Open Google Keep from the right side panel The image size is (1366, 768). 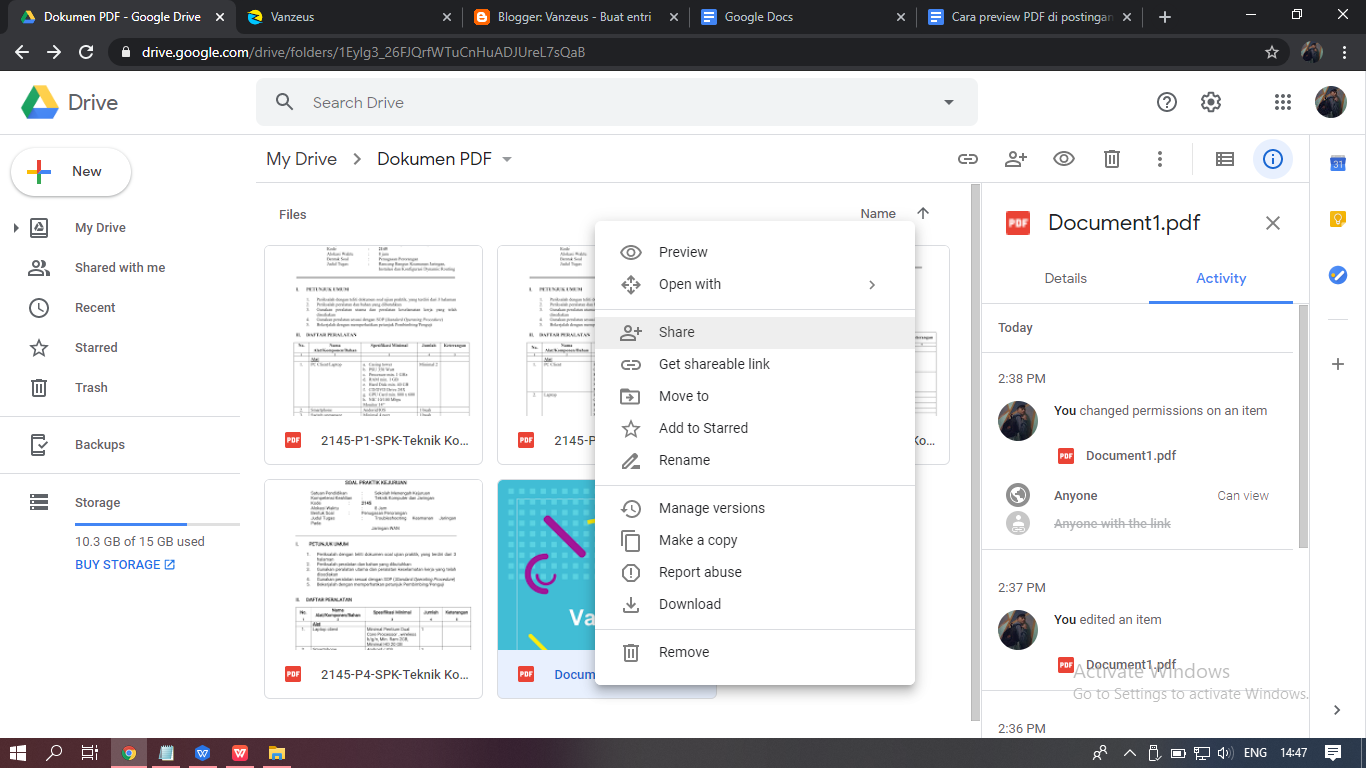pos(1337,217)
